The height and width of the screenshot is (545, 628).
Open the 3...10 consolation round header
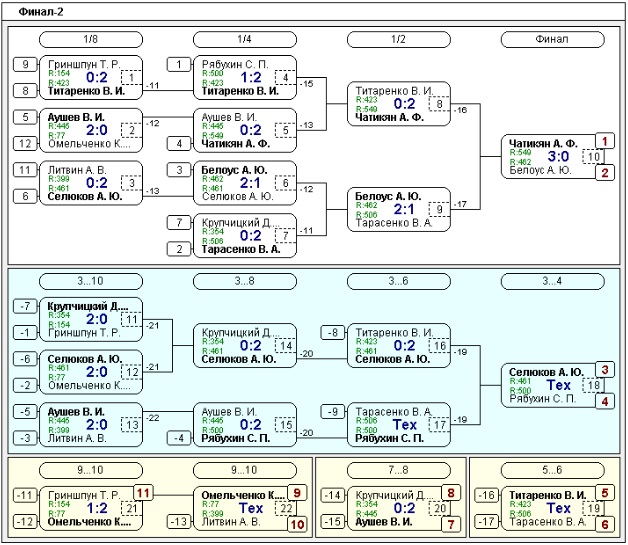pos(91,281)
